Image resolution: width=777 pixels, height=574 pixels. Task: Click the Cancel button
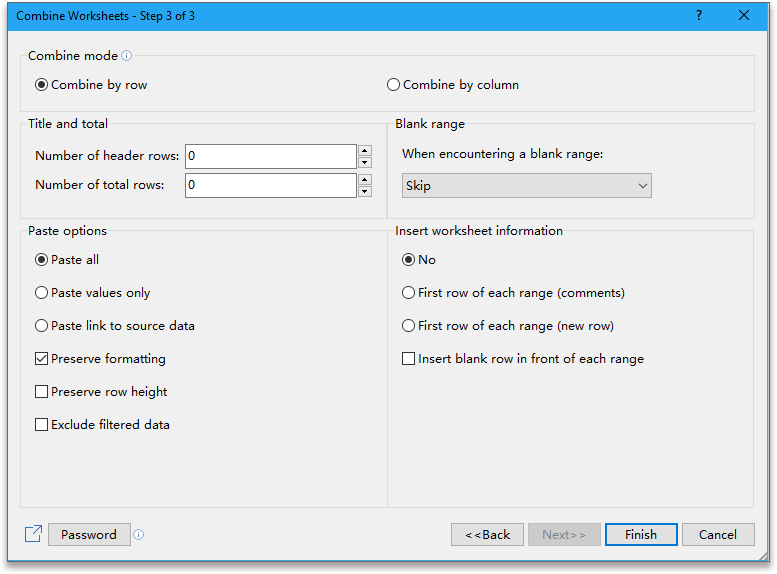pyautogui.click(x=718, y=534)
